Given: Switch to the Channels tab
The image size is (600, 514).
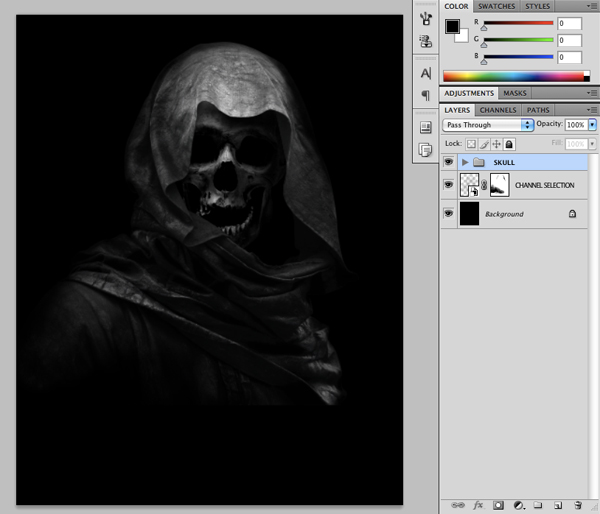Looking at the screenshot, I should tap(497, 110).
